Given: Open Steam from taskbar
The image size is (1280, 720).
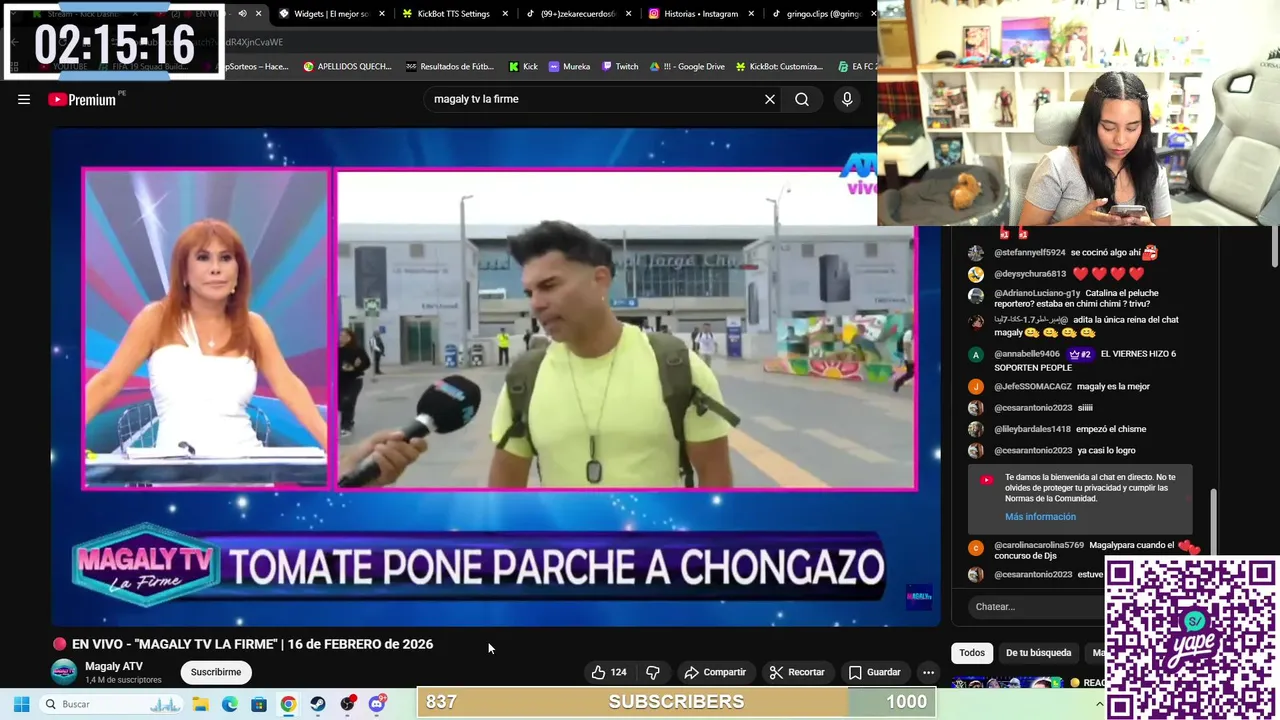Looking at the screenshot, I should tap(318, 704).
